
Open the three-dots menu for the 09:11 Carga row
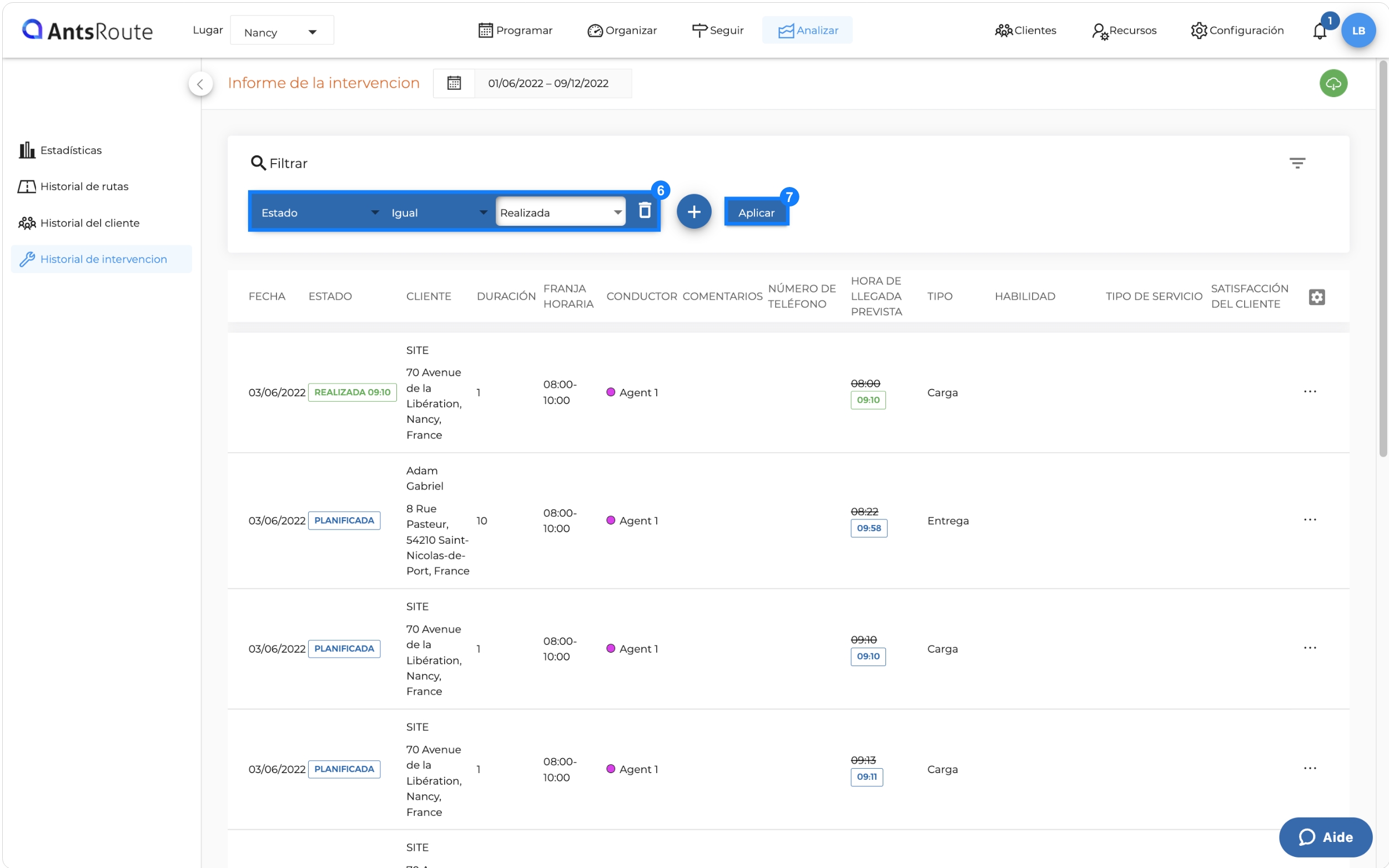point(1309,768)
